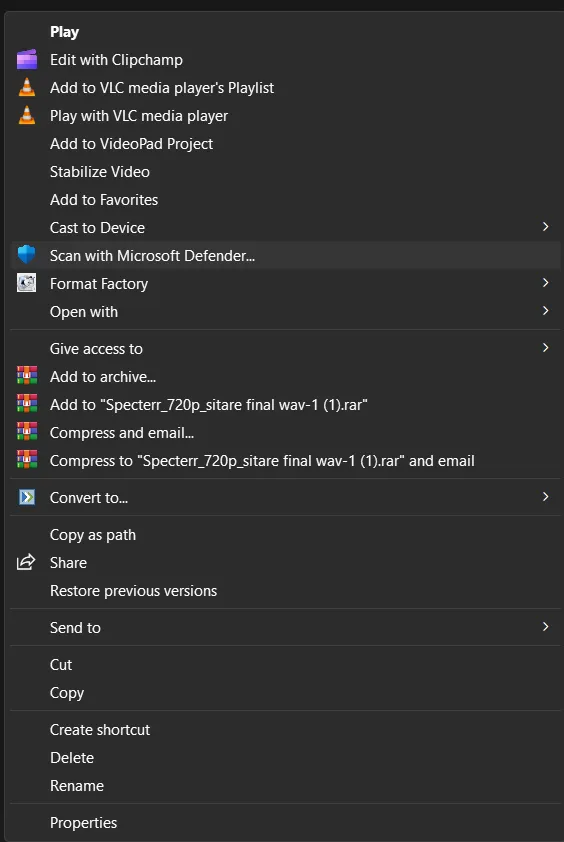The image size is (564, 842).
Task: Open Cast to Device entry
Action: (285, 227)
